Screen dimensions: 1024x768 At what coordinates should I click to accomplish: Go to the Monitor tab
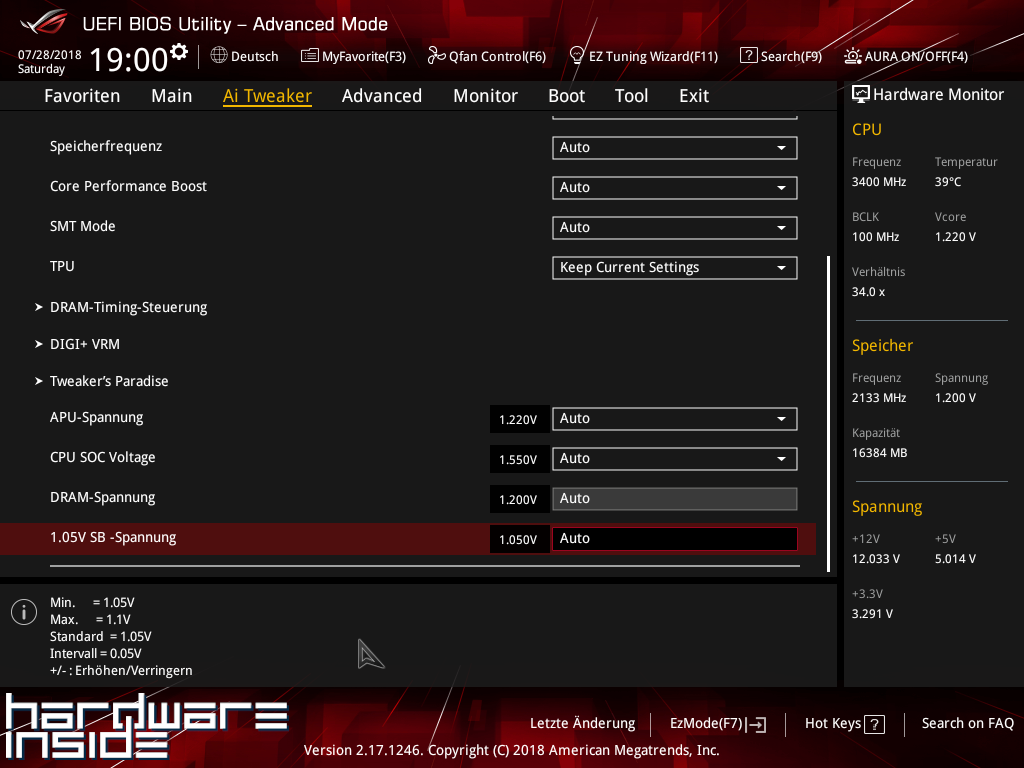click(x=485, y=96)
